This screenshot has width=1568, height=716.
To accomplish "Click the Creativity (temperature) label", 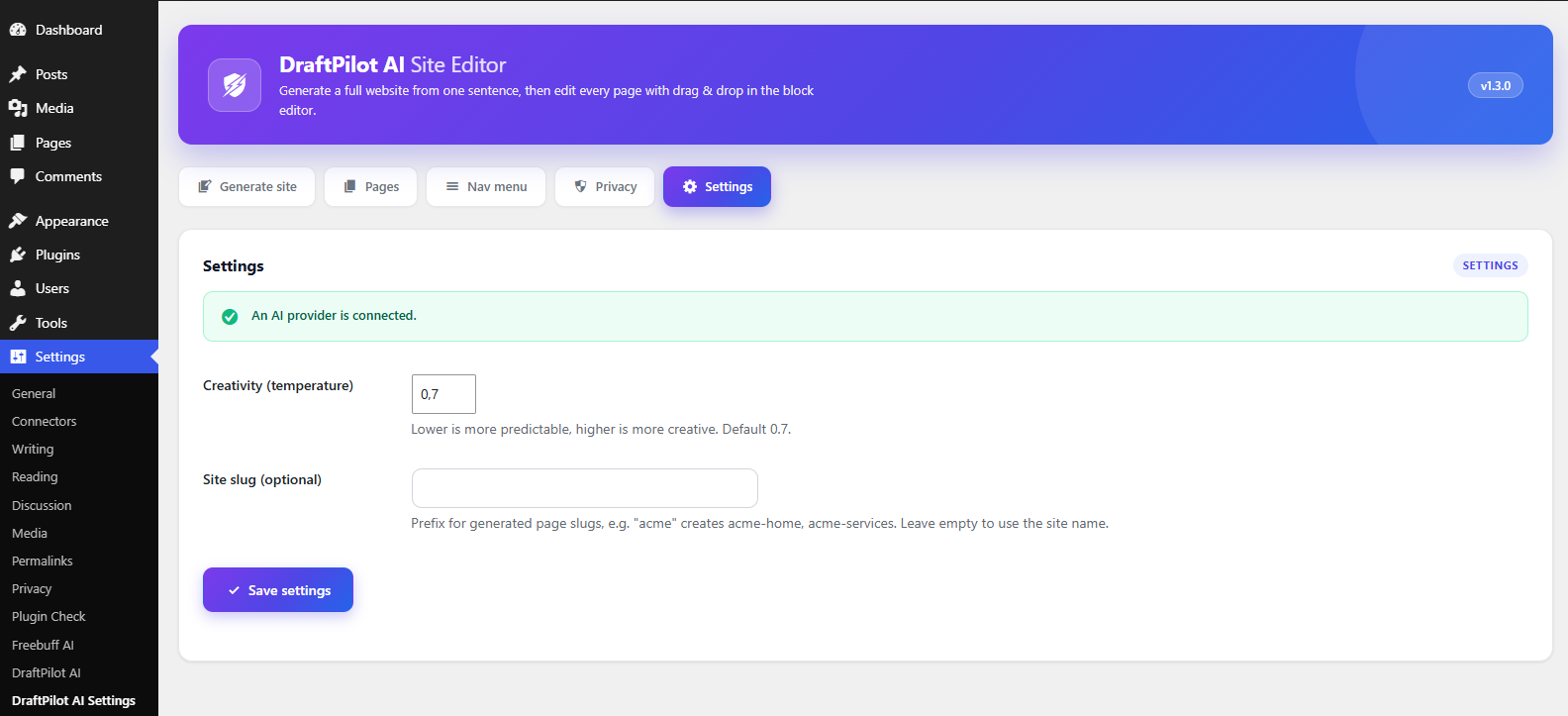I will point(278,385).
